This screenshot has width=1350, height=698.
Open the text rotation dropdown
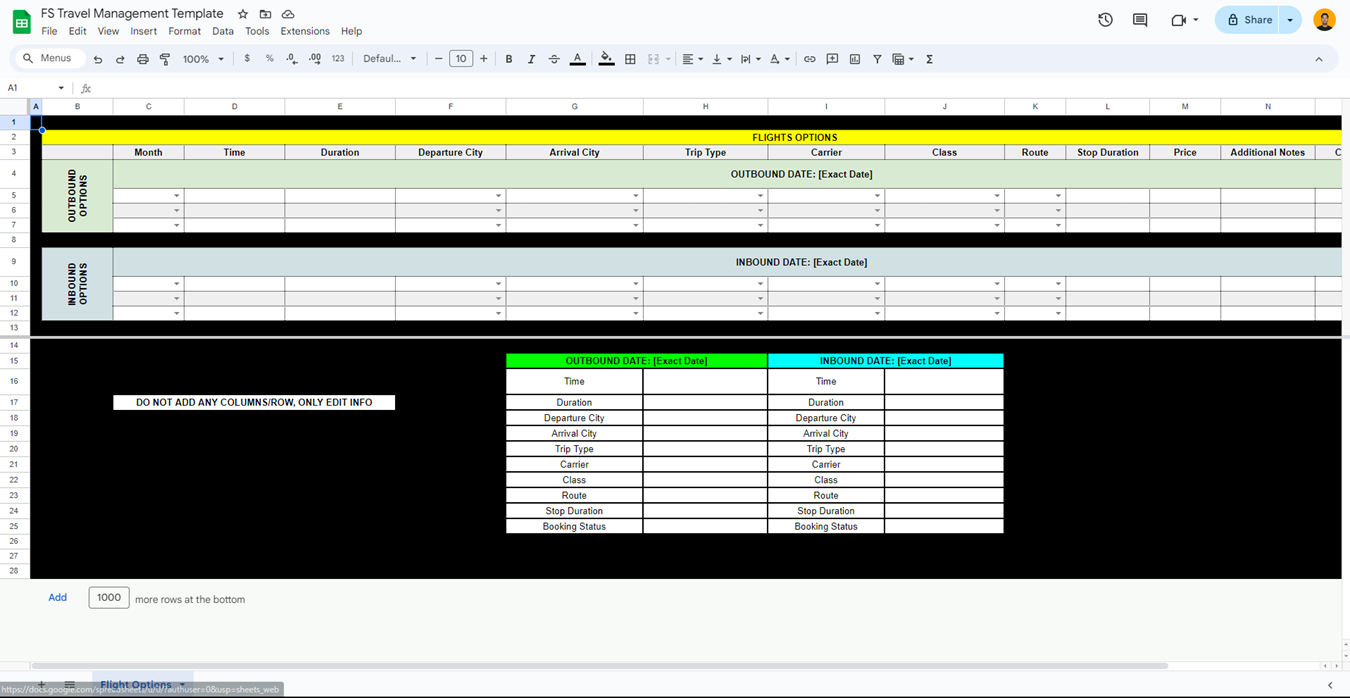(779, 59)
